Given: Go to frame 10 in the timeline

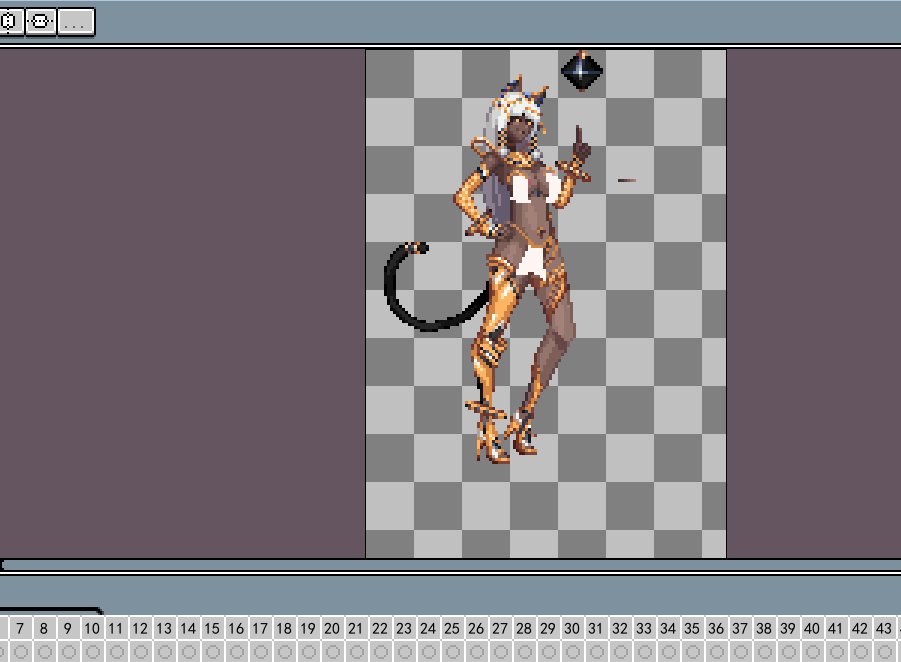Looking at the screenshot, I should (92, 628).
